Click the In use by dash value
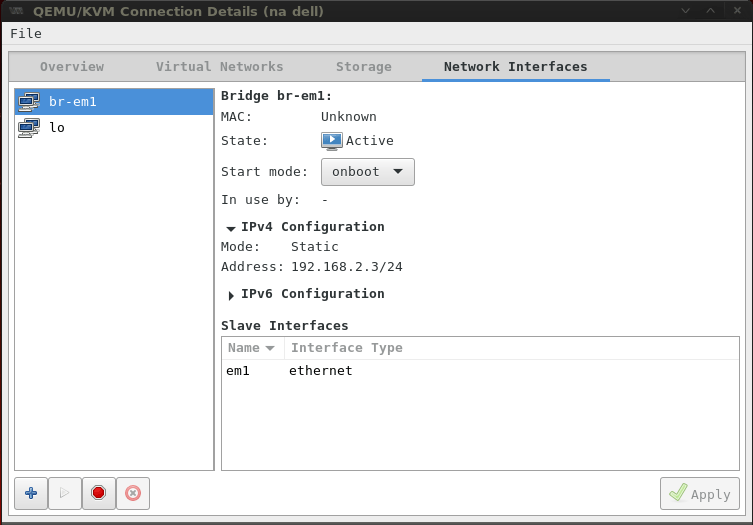This screenshot has width=753, height=525. [x=325, y=200]
